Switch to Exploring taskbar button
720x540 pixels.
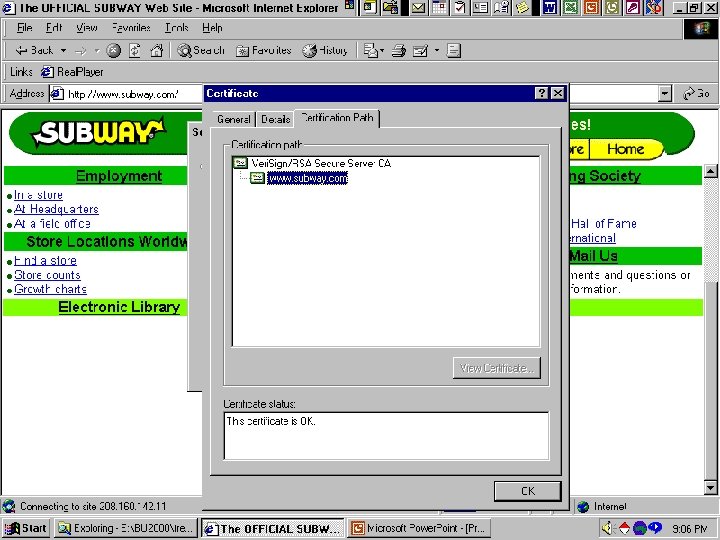point(126,529)
